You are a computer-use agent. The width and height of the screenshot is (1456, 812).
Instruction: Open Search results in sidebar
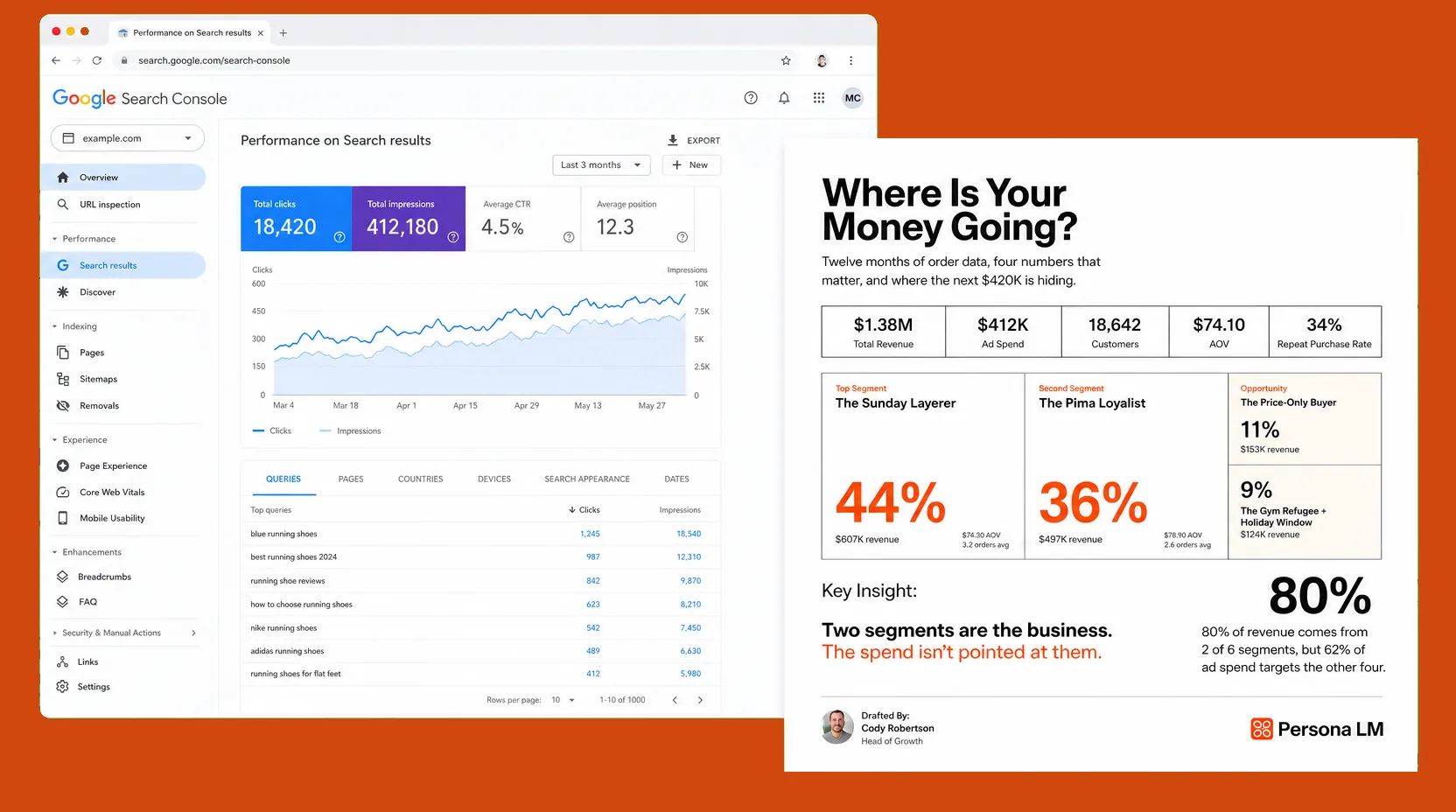(x=123, y=265)
